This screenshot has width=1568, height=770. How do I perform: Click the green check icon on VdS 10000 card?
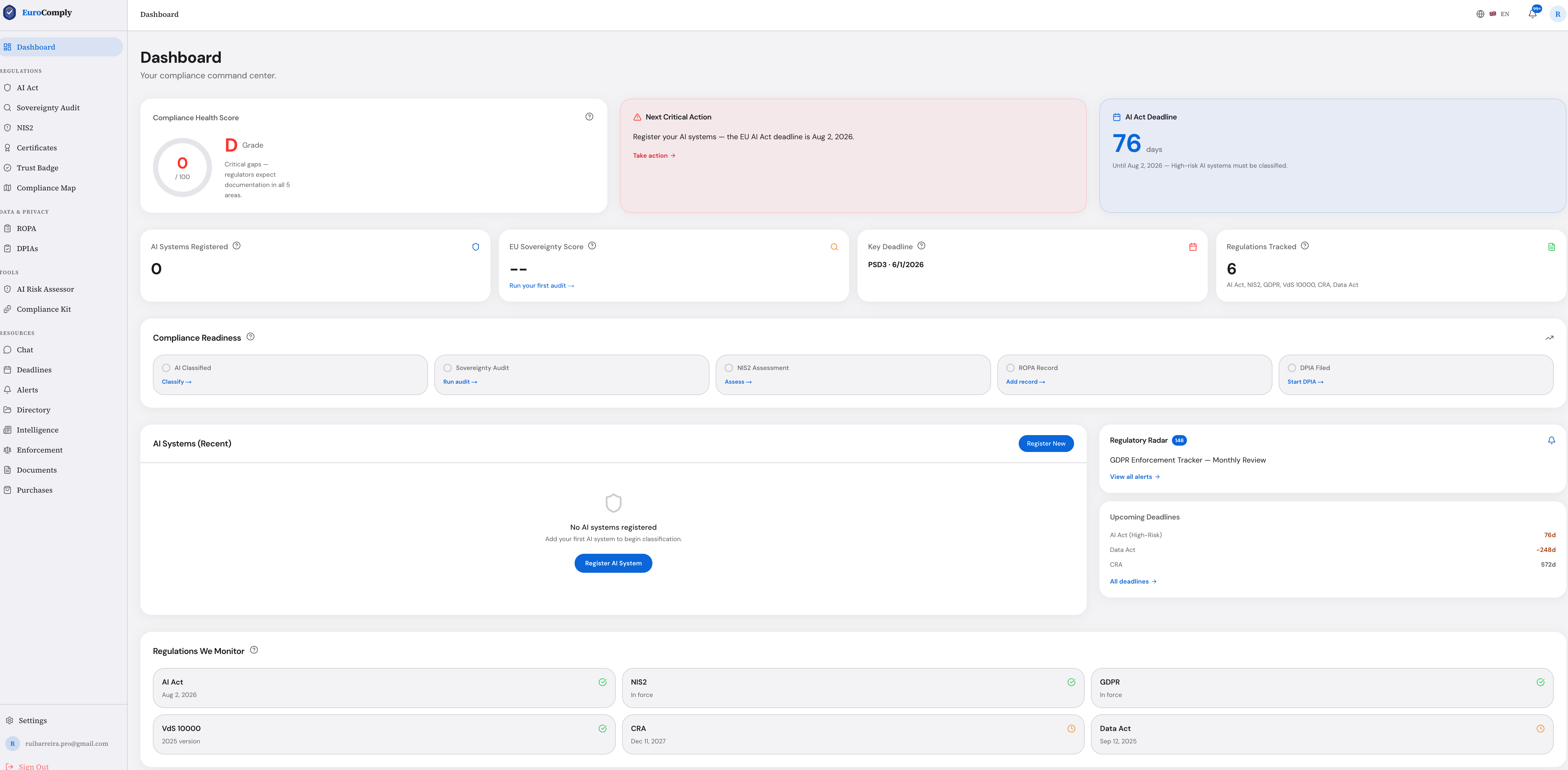(603, 729)
